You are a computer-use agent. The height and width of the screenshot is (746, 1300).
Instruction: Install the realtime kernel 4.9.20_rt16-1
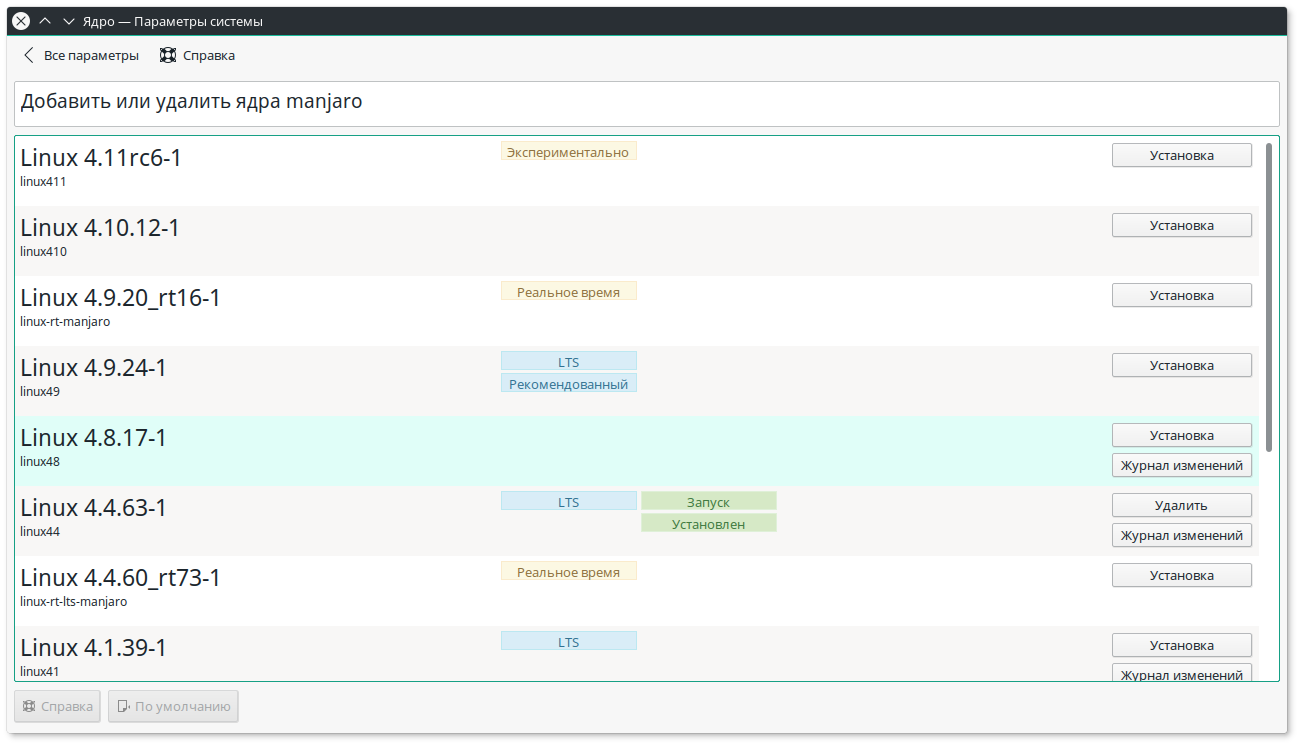pos(1181,295)
